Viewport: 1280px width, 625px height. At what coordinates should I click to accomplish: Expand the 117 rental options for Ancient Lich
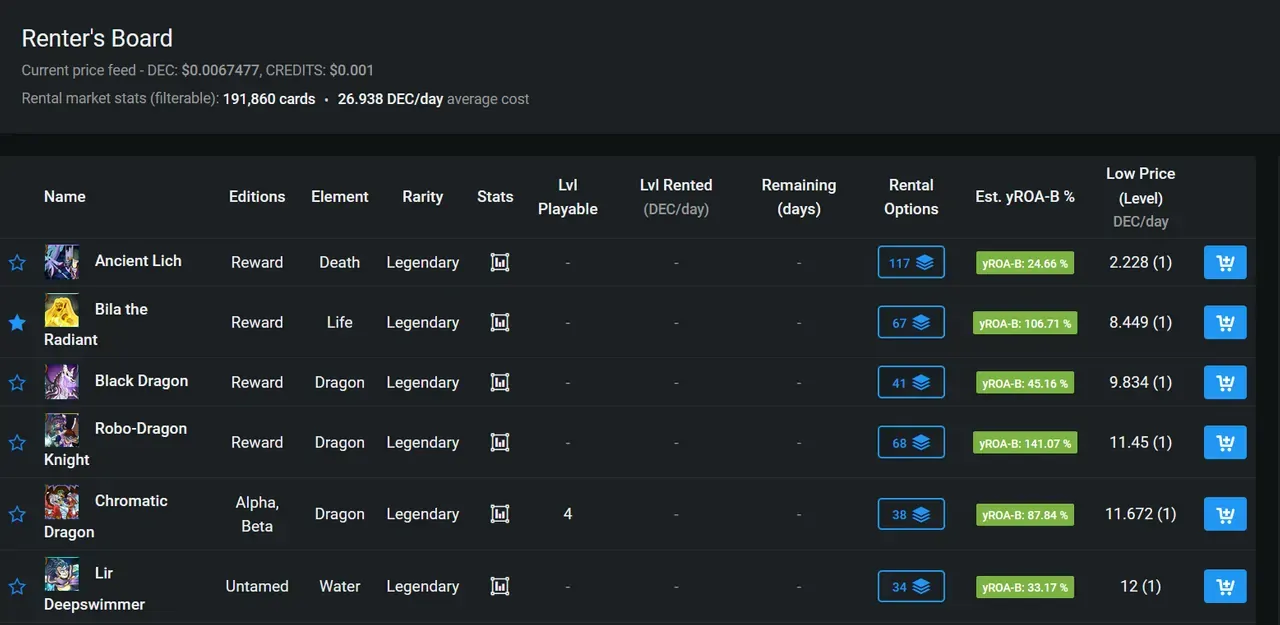pos(911,263)
